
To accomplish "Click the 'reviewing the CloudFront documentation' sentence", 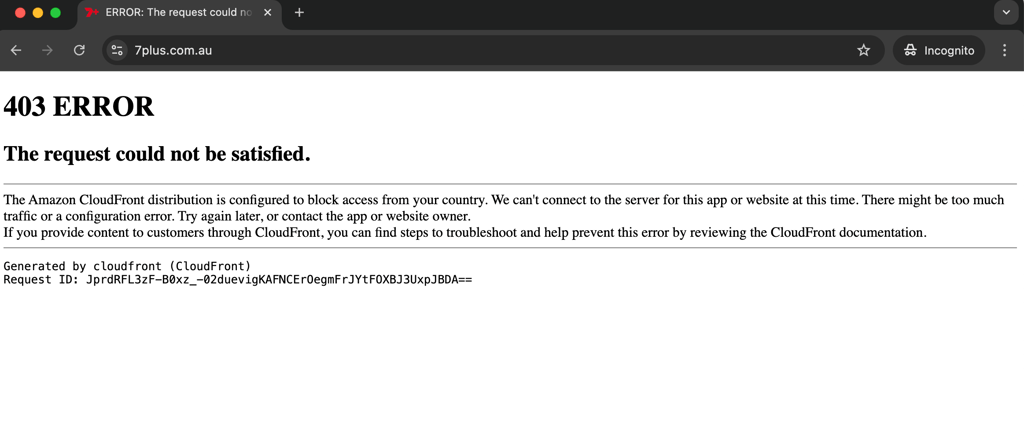I will point(465,233).
